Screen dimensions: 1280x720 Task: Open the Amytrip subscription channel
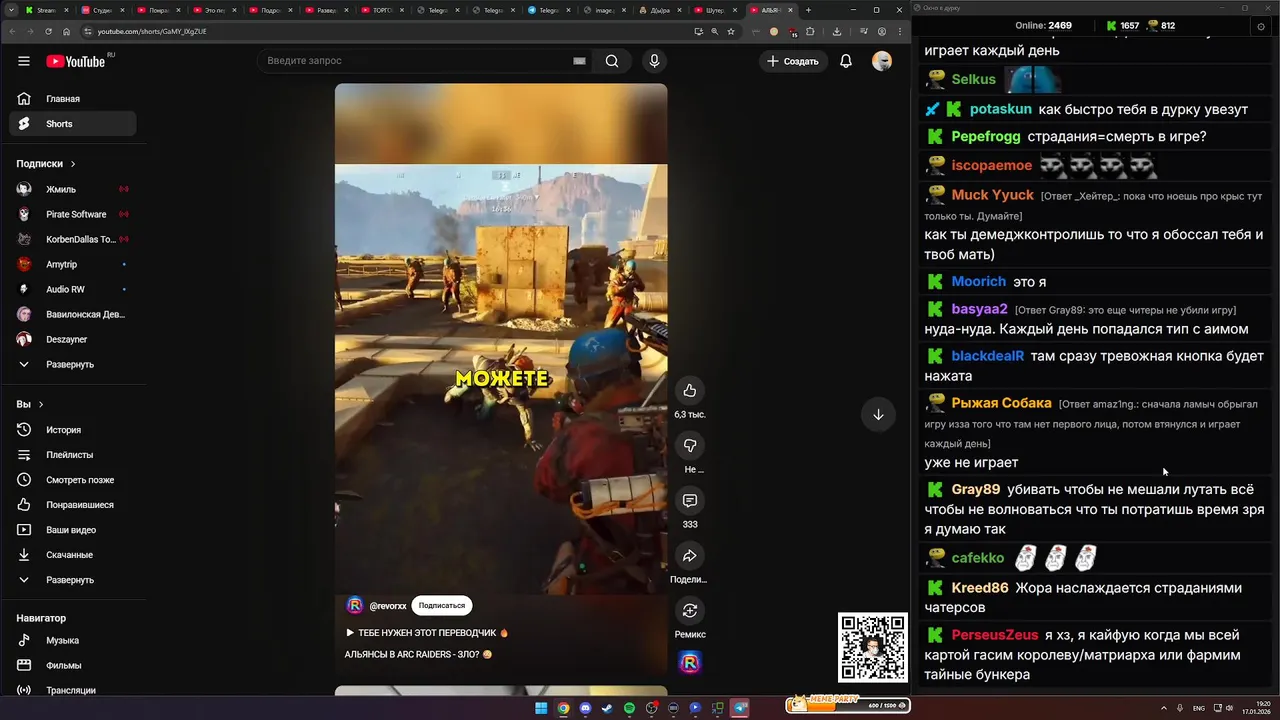[72, 264]
